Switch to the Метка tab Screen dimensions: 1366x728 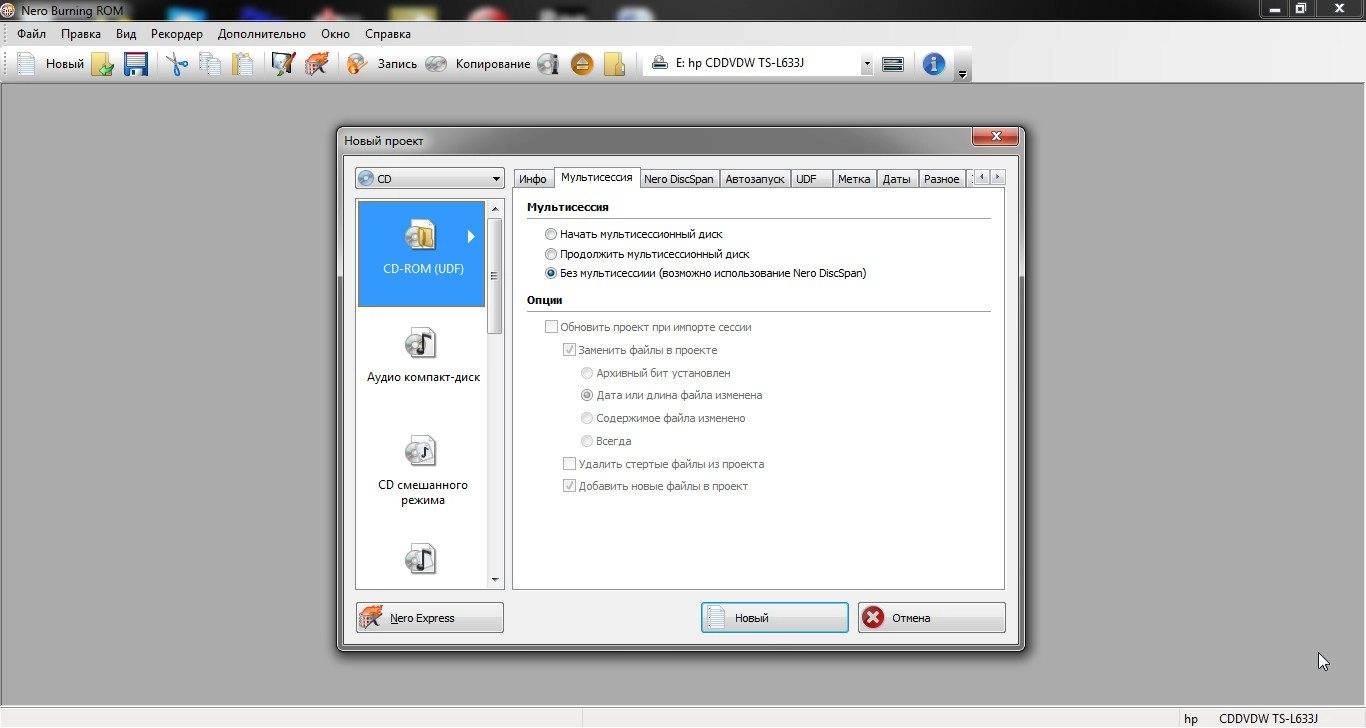click(854, 179)
